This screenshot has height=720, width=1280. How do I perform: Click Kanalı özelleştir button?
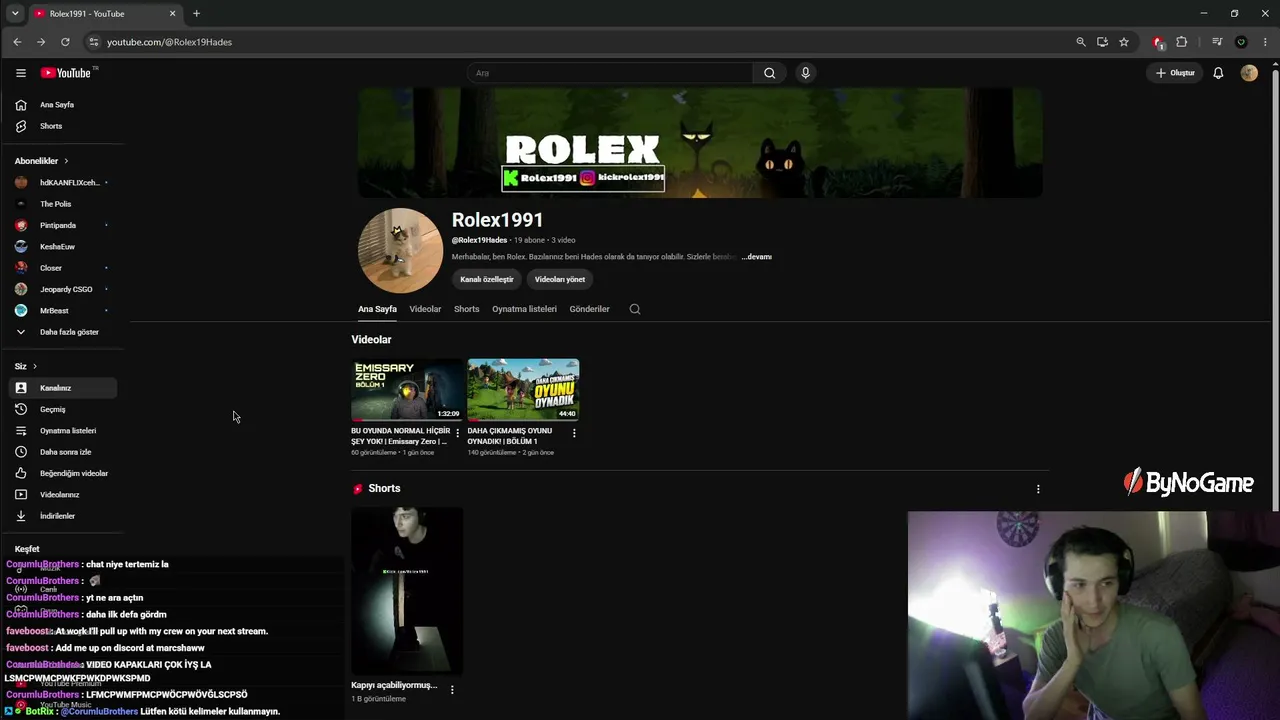pos(487,279)
